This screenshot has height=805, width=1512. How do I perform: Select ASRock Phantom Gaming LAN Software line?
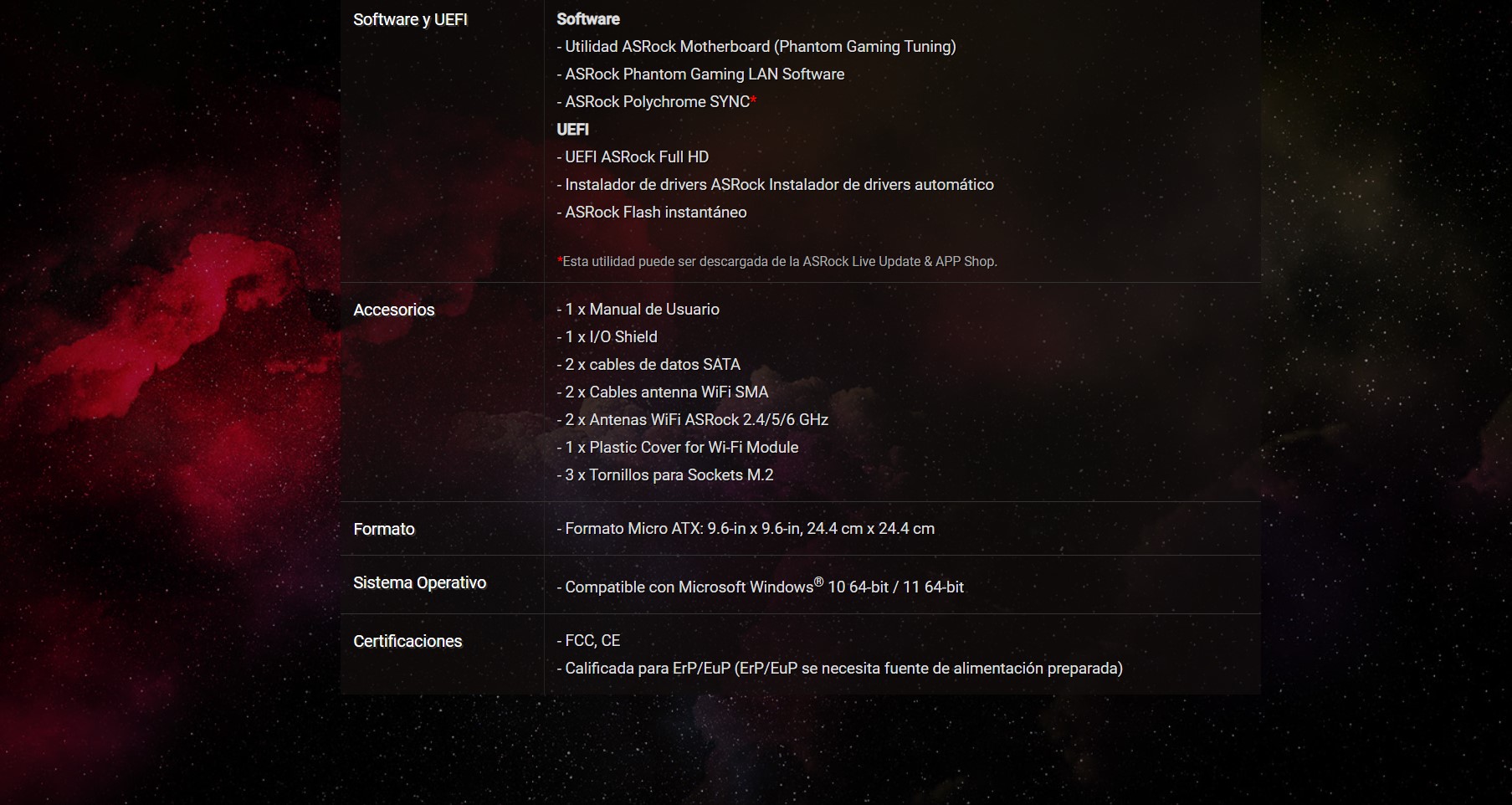[700, 74]
